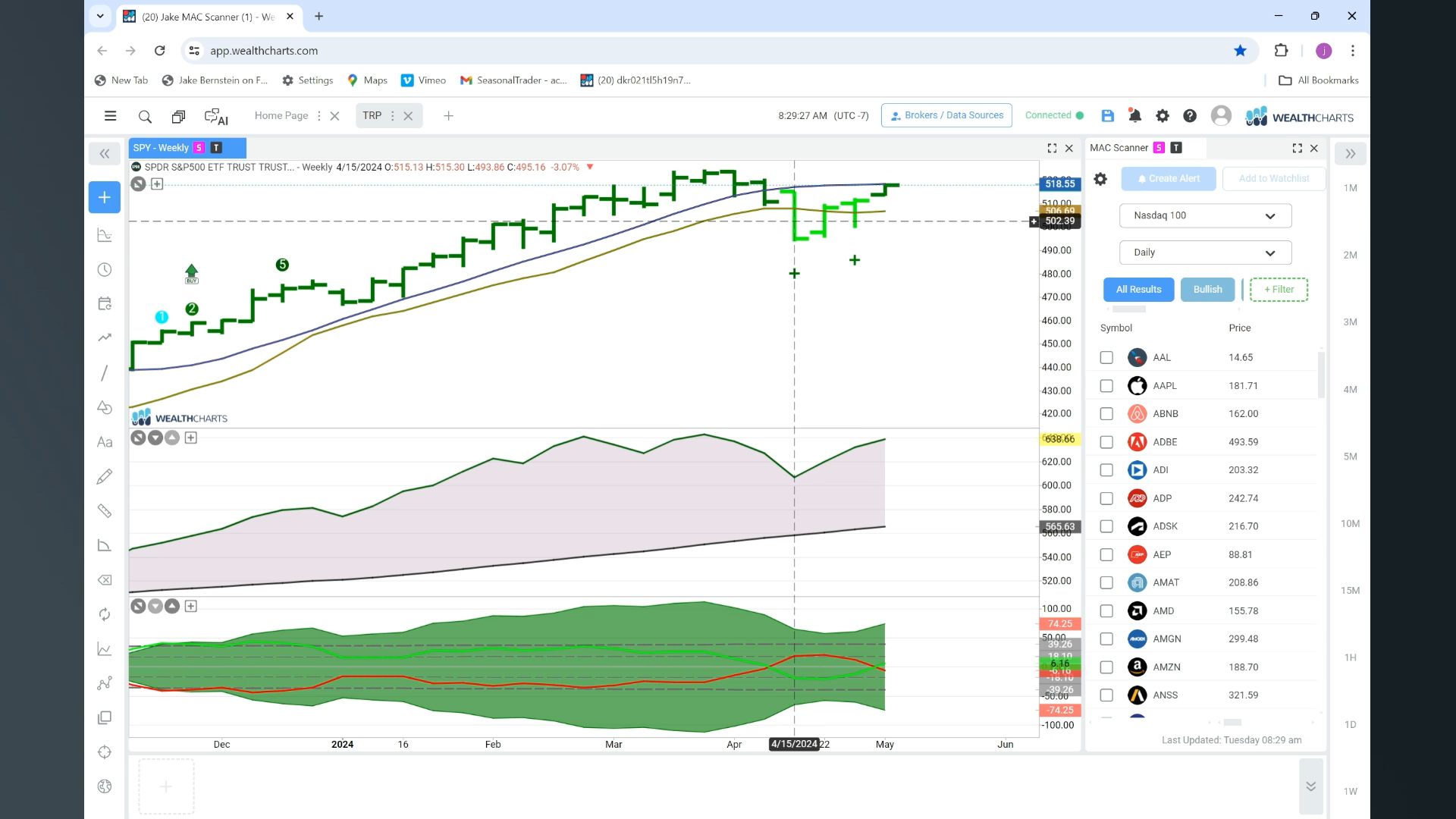Switch to the Home Page tab
1456x819 pixels.
tap(281, 116)
